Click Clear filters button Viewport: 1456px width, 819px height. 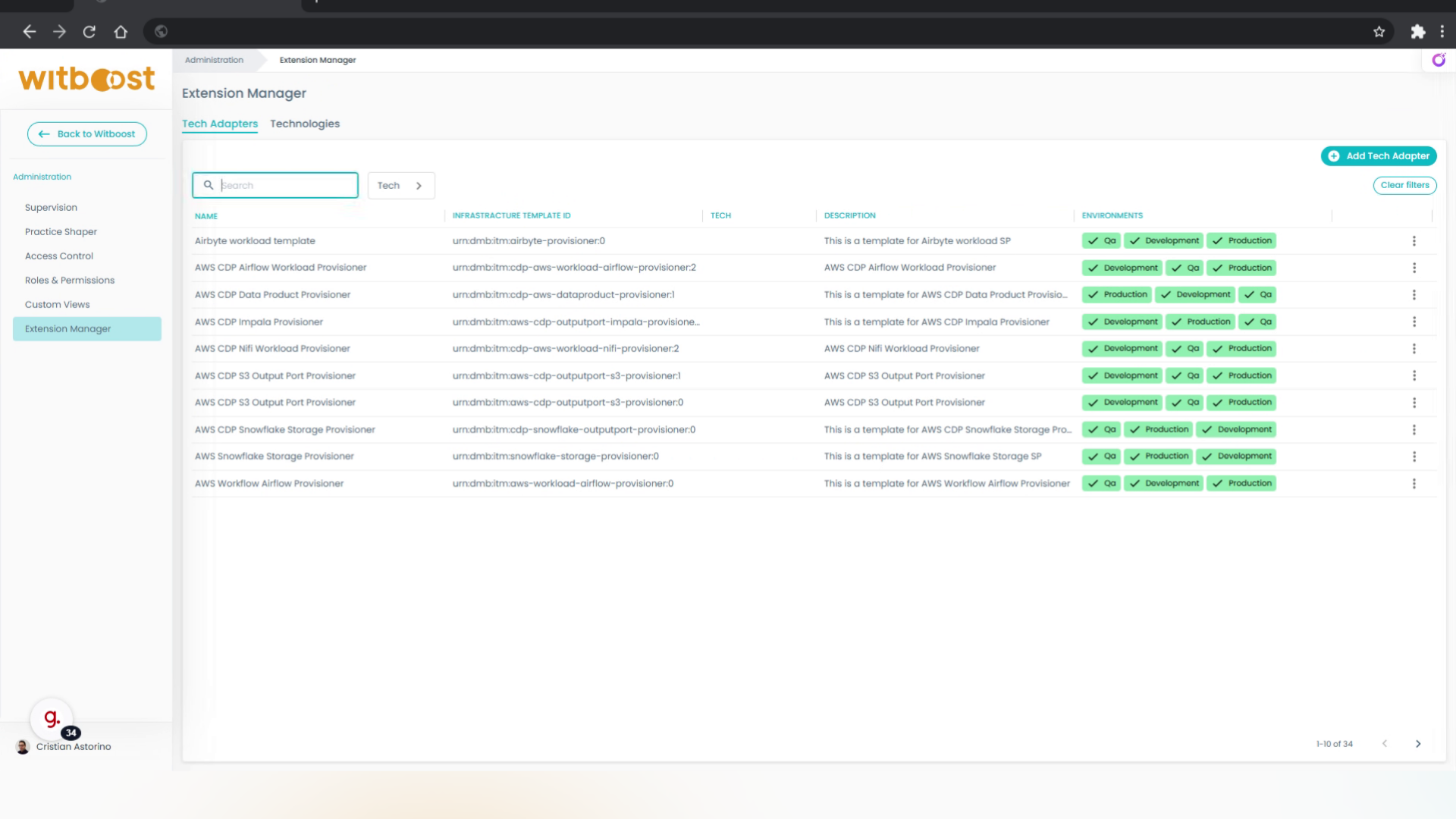pos(1404,185)
